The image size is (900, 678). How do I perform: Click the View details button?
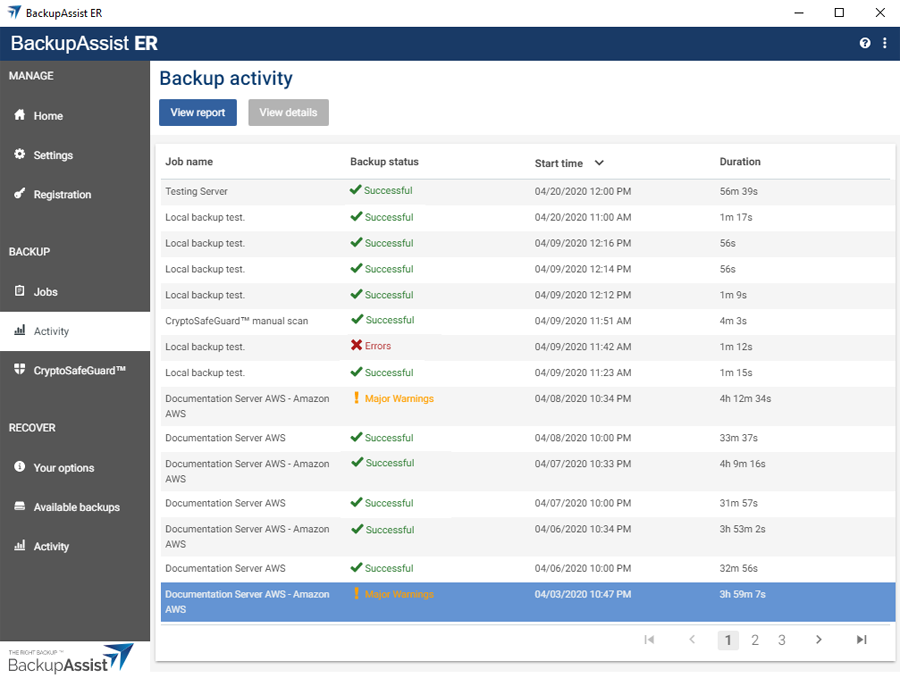tap(288, 113)
